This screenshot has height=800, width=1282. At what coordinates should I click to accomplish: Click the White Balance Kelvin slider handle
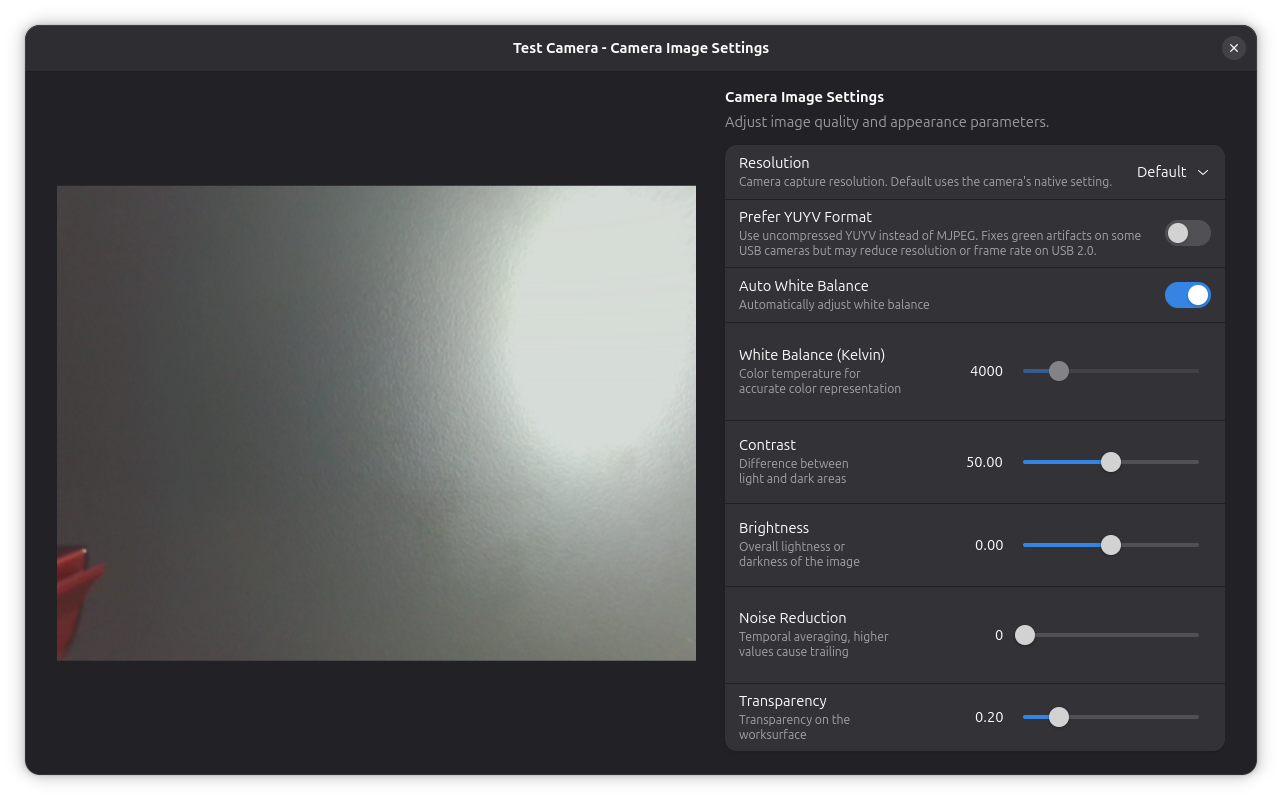[x=1059, y=371]
